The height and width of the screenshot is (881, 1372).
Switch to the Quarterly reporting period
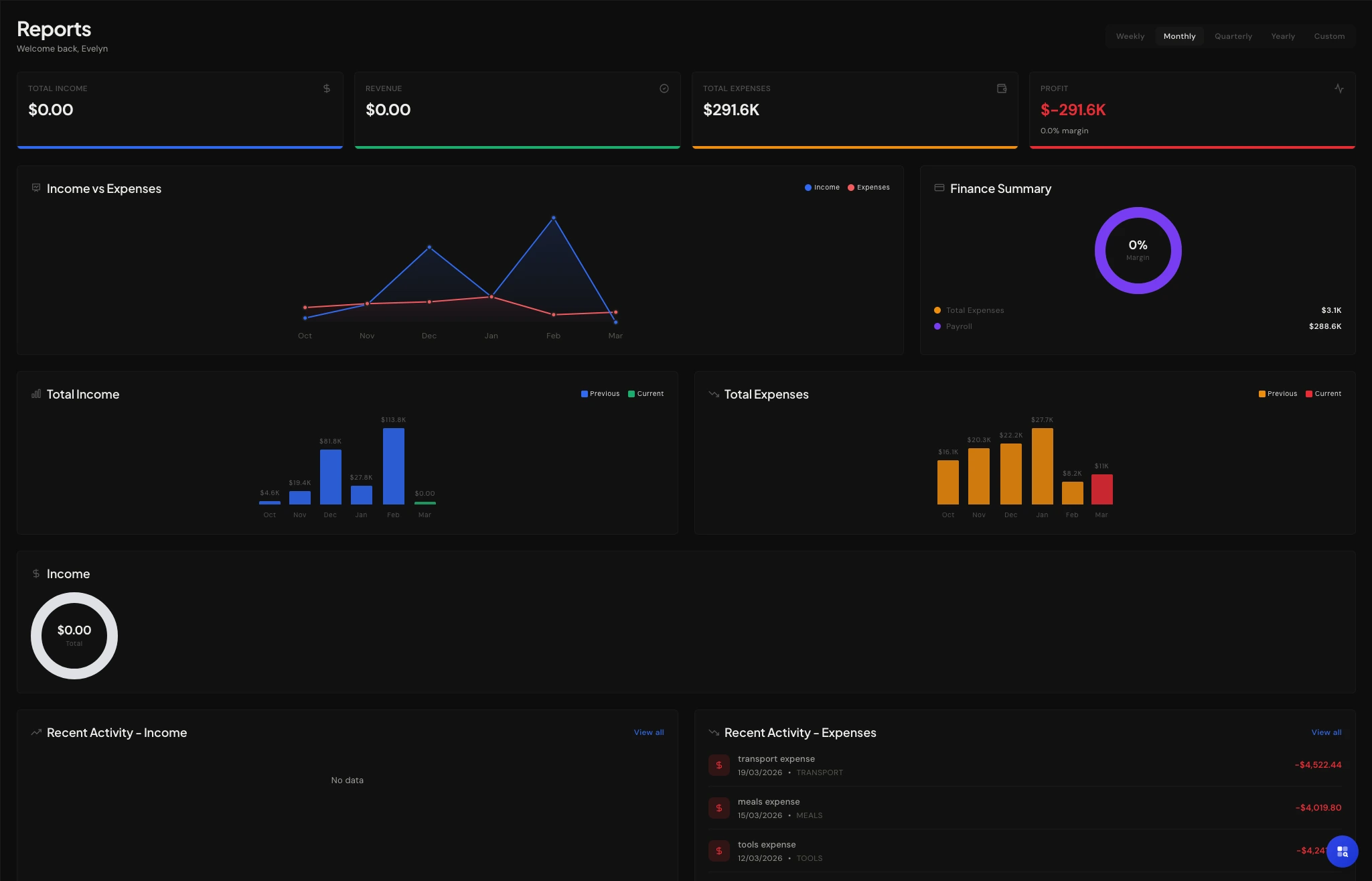pyautogui.click(x=1232, y=36)
